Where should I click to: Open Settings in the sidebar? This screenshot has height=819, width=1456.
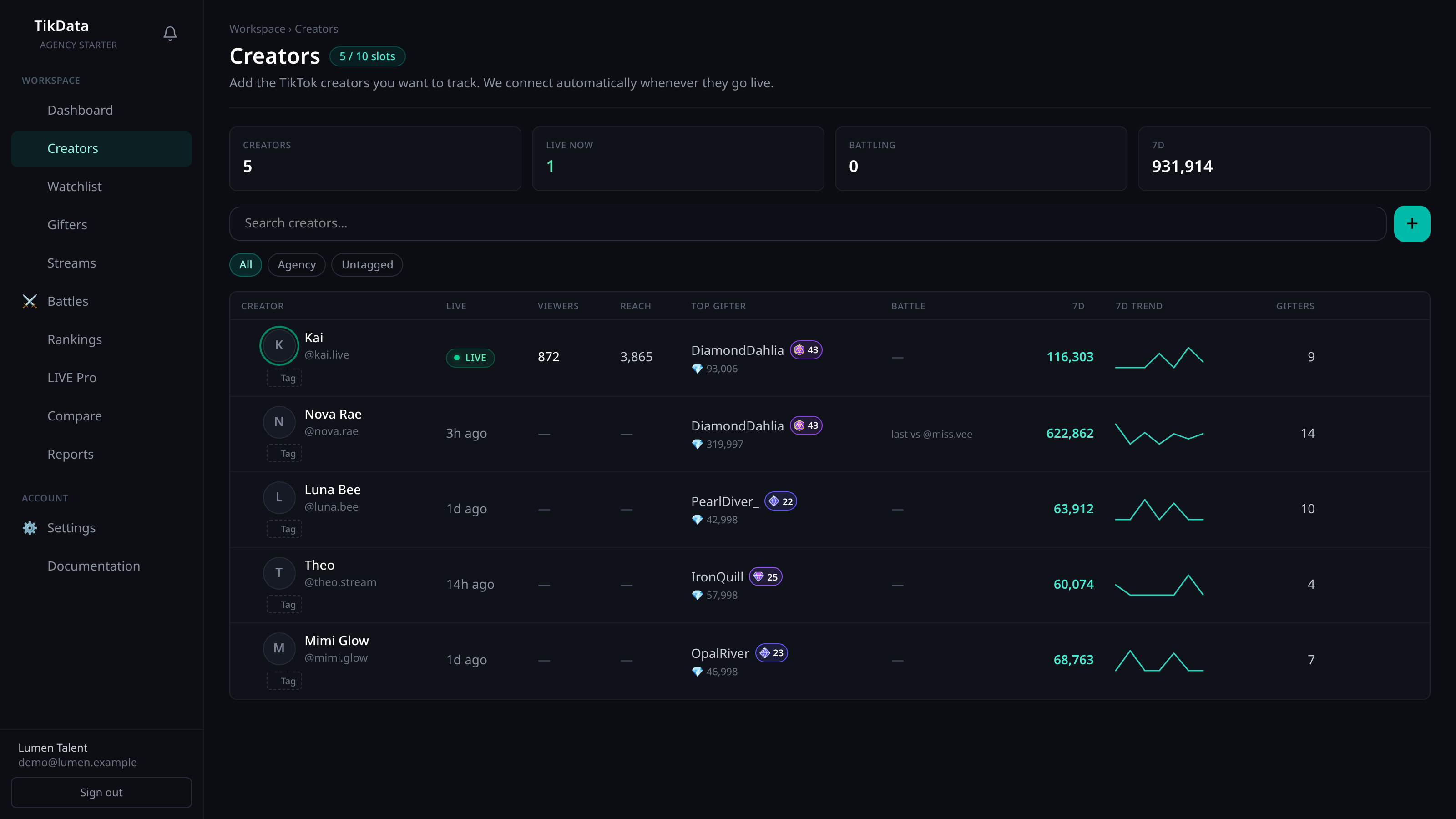point(101,528)
